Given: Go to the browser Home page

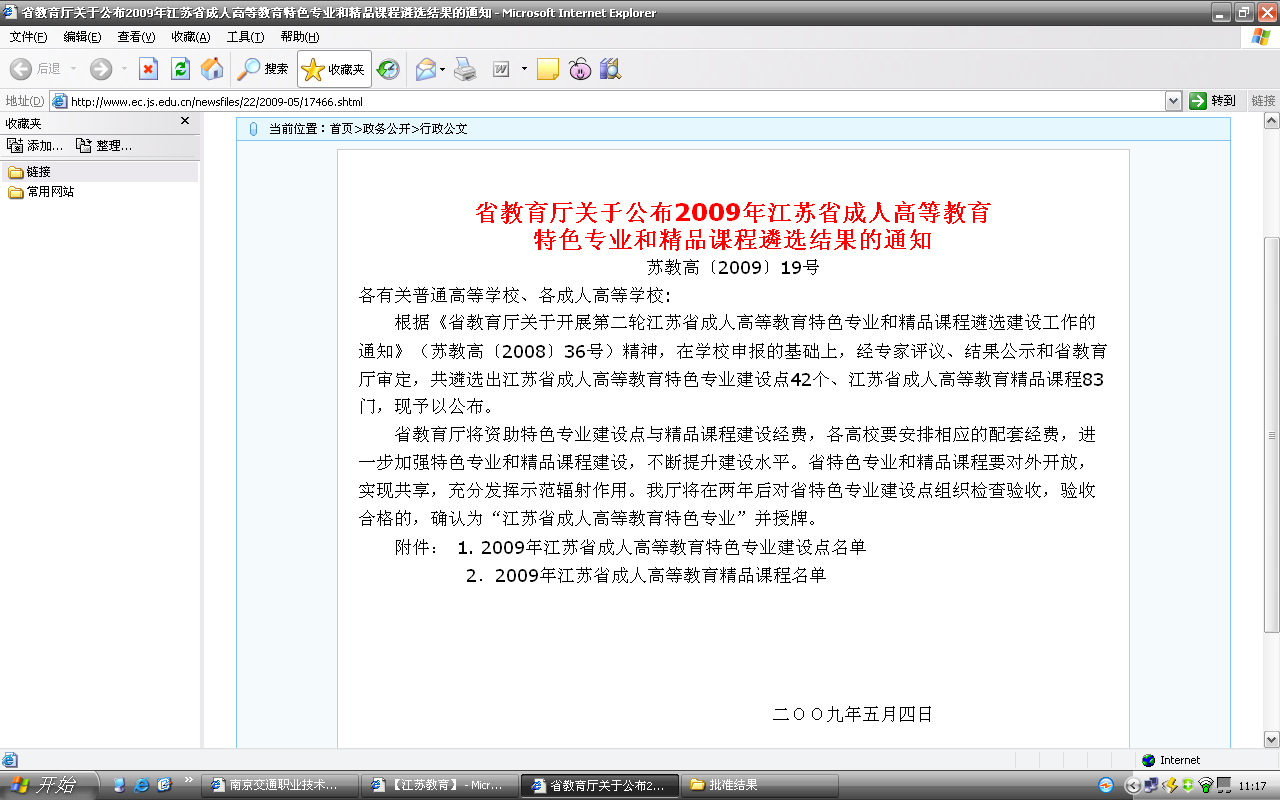Looking at the screenshot, I should [212, 69].
